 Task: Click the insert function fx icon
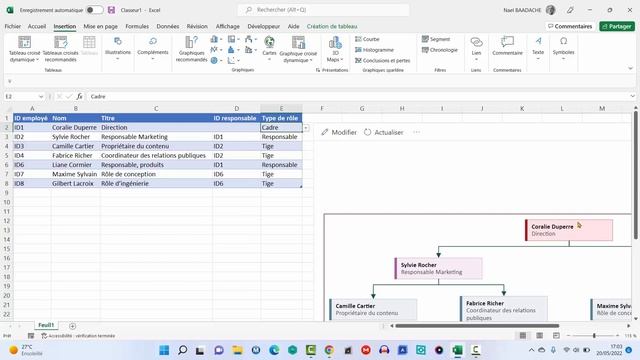pyautogui.click(x=79, y=96)
